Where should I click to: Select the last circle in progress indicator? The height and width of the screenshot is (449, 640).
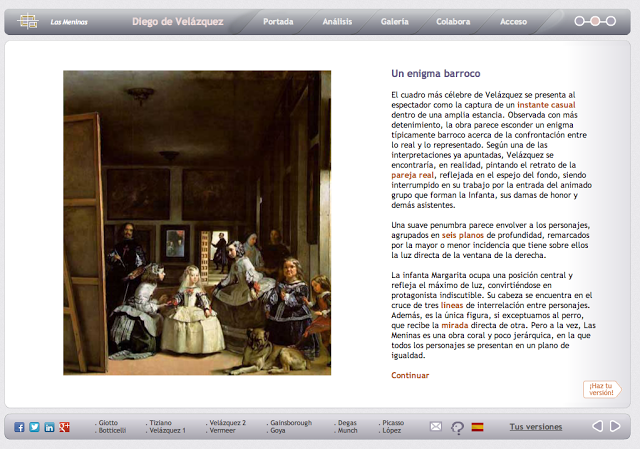pyautogui.click(x=611, y=21)
